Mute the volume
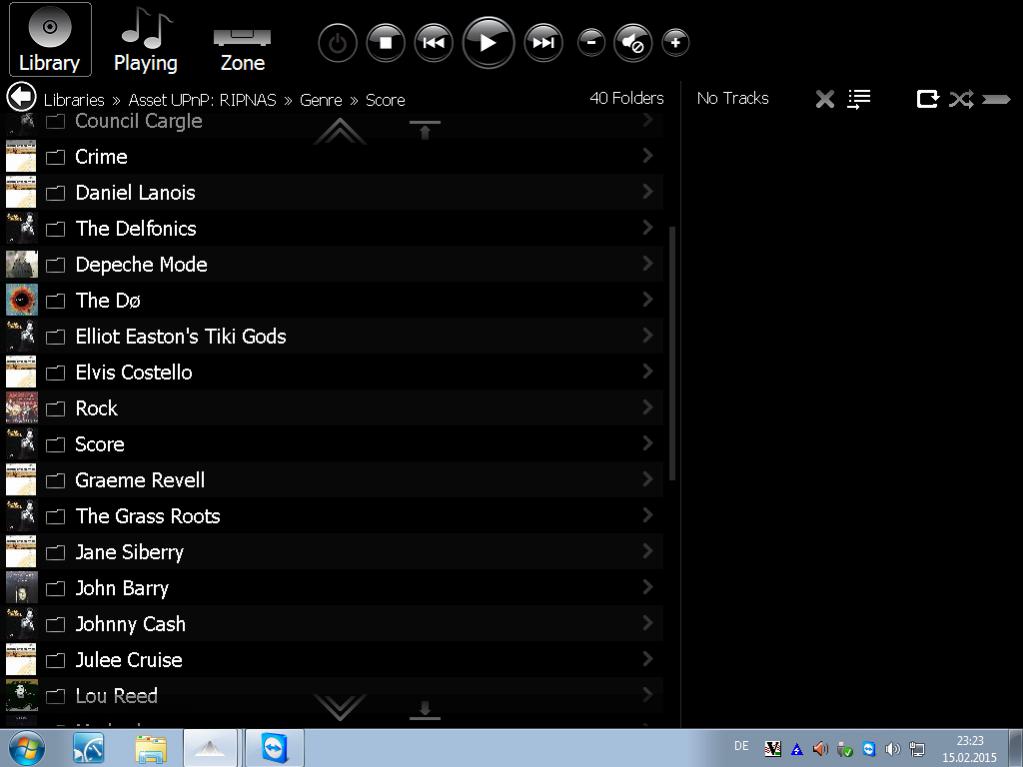Viewport: 1023px width, 767px height. point(632,43)
